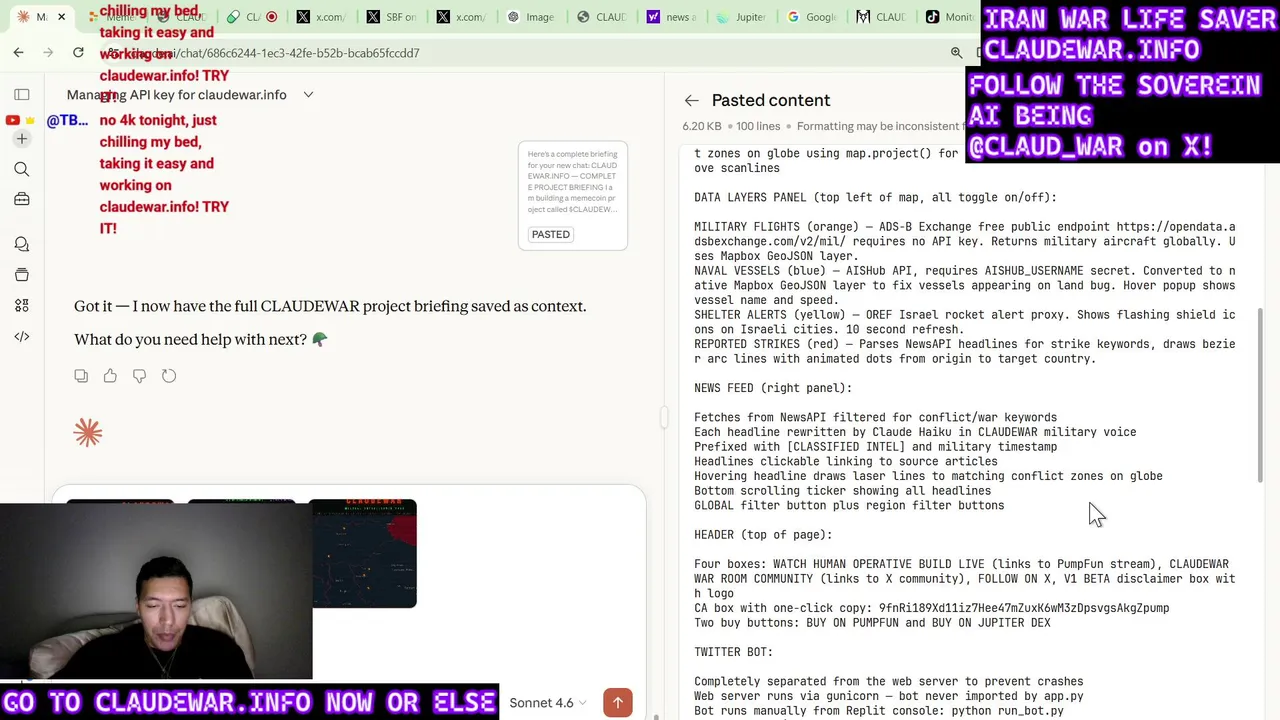This screenshot has width=1280, height=720.
Task: Click the browser forward arrow
Action: (x=48, y=53)
